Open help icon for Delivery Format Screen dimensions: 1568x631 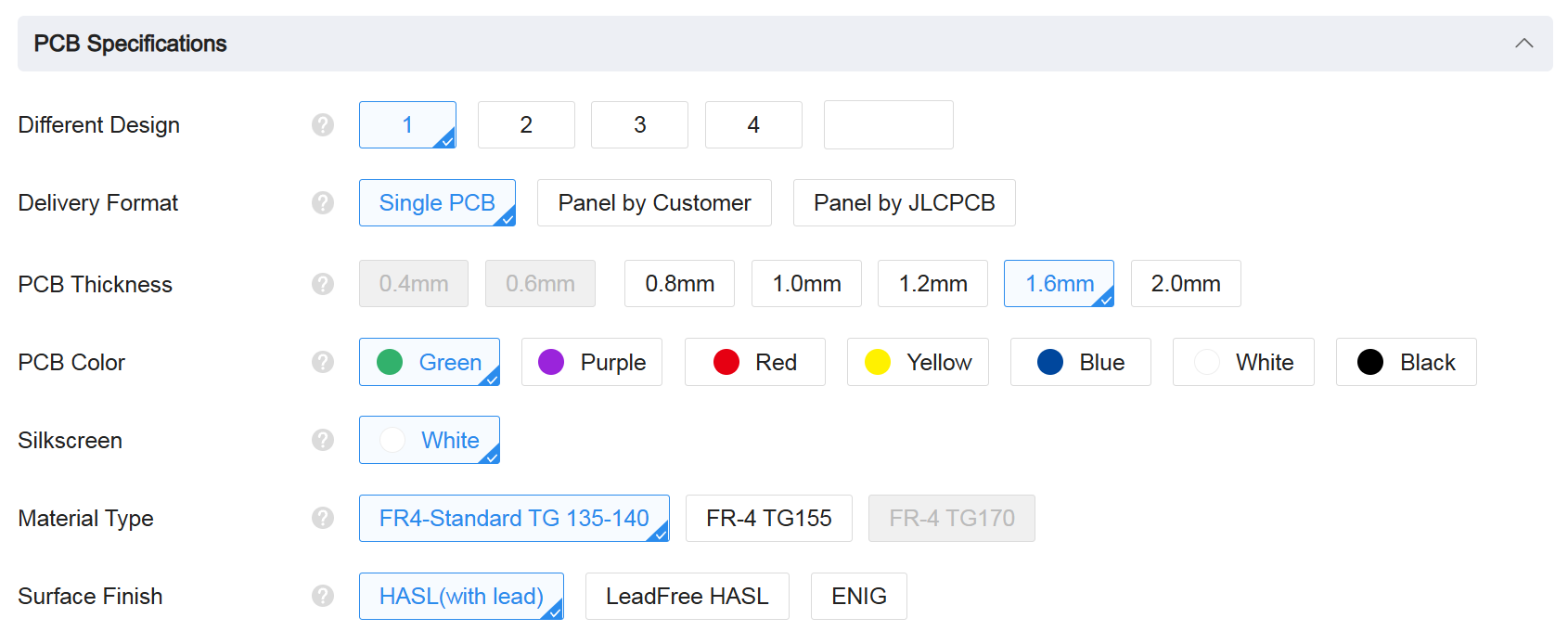(323, 203)
